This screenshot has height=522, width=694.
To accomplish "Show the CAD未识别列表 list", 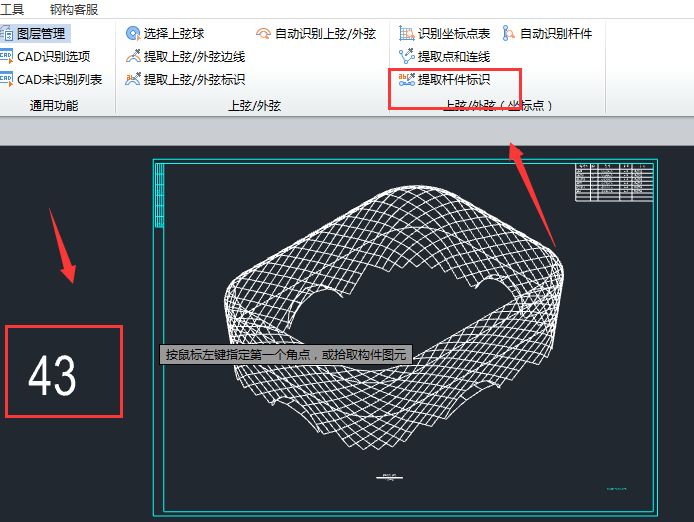I will tap(59, 79).
